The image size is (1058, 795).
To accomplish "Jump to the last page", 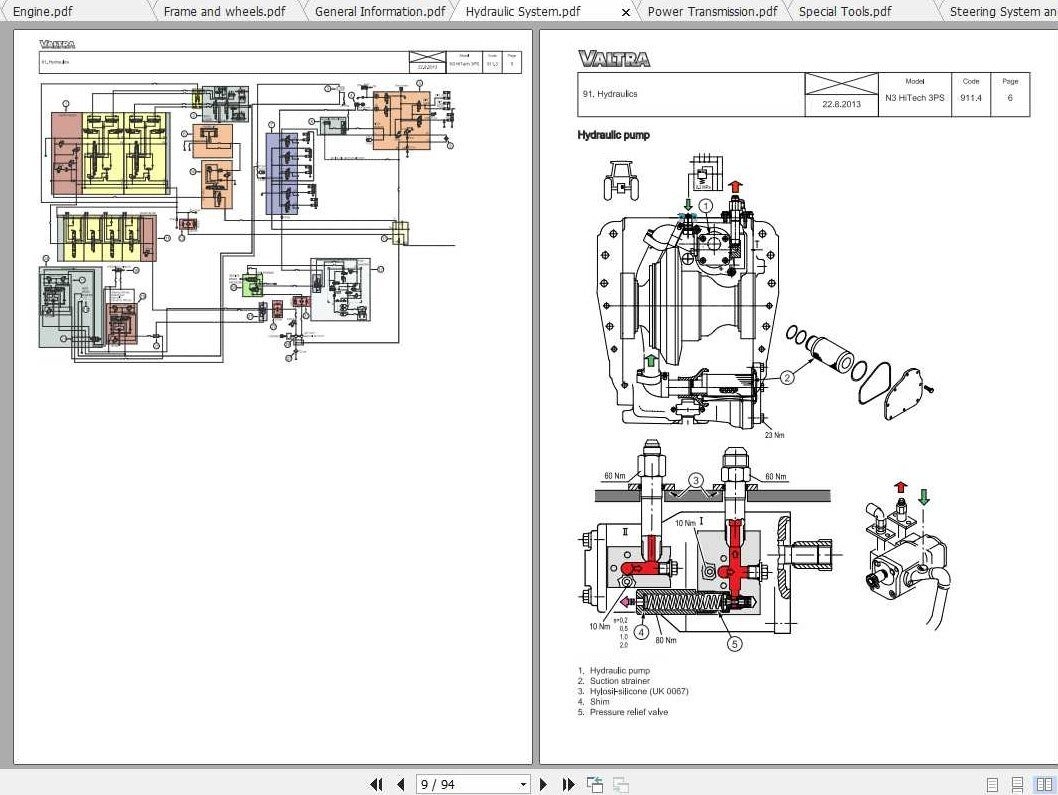I will point(568,784).
